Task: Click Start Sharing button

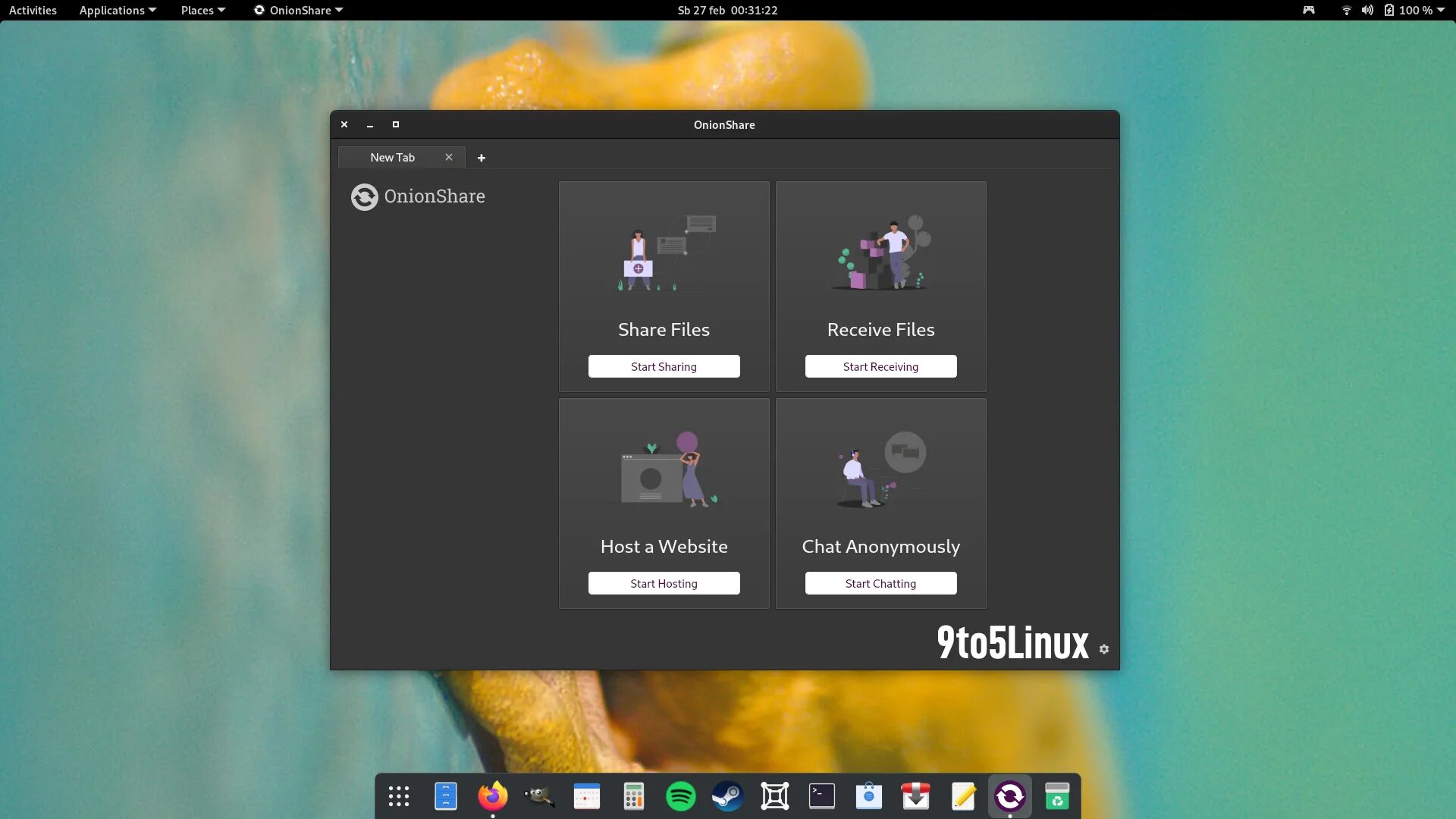Action: (664, 366)
